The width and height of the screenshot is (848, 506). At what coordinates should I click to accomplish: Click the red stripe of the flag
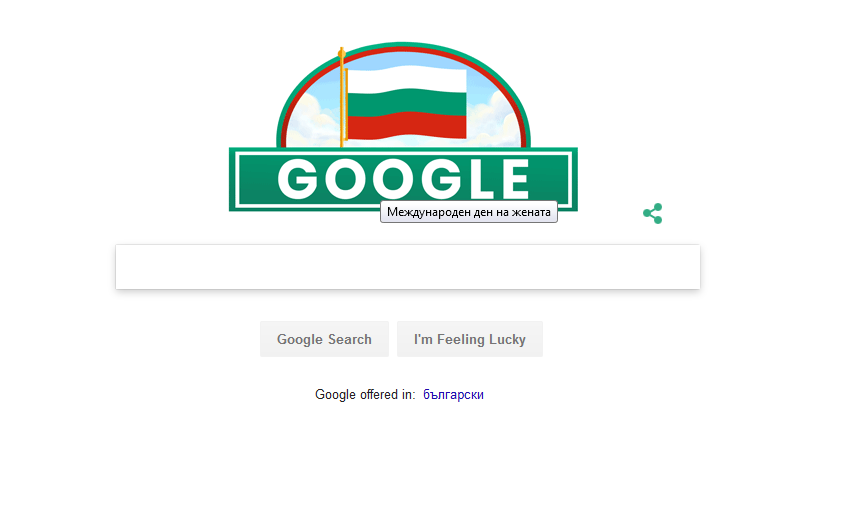407,126
